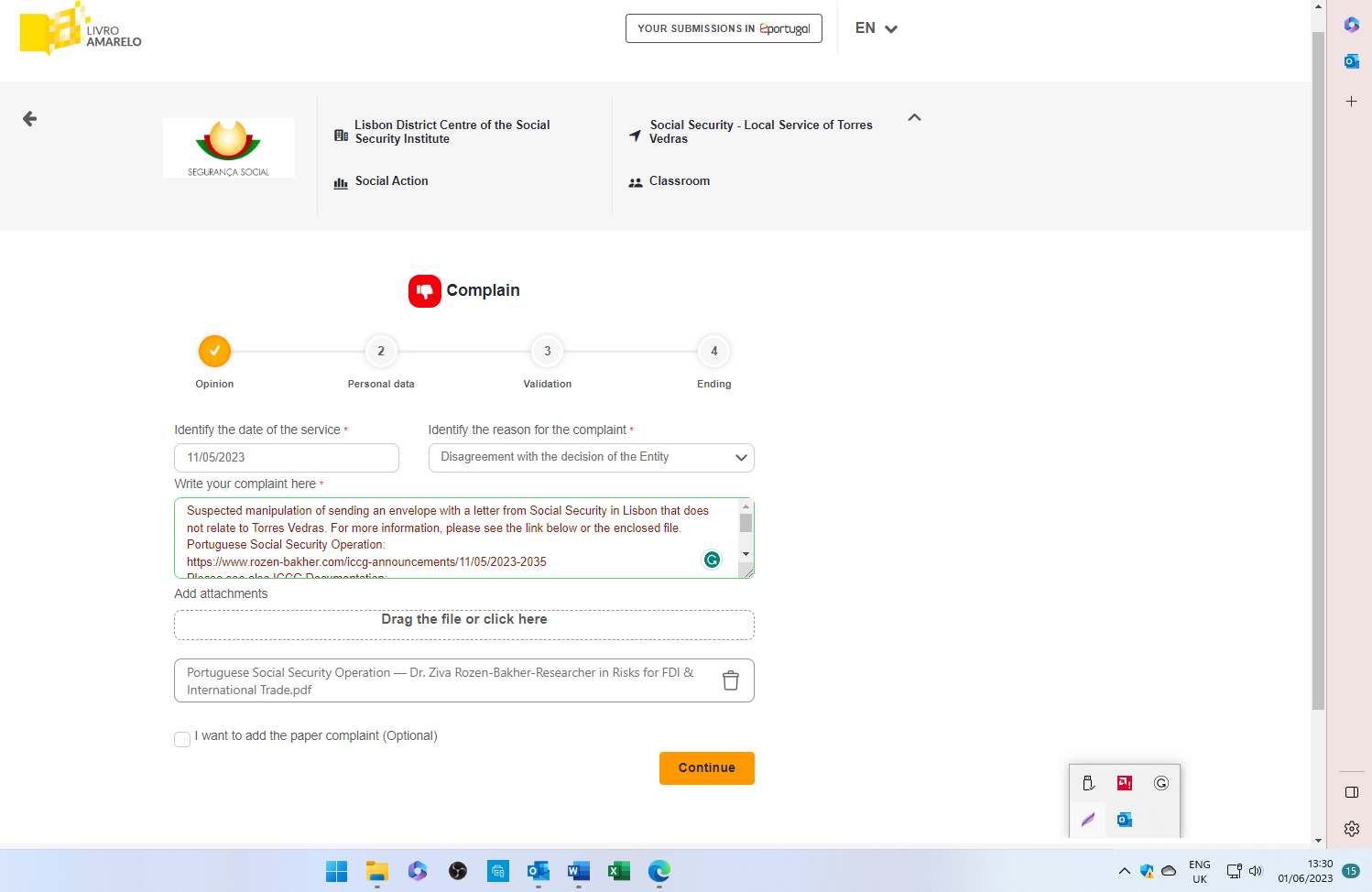Click the Livro Amarelo logo
Image resolution: width=1372 pixels, height=892 pixels.
coord(81,29)
